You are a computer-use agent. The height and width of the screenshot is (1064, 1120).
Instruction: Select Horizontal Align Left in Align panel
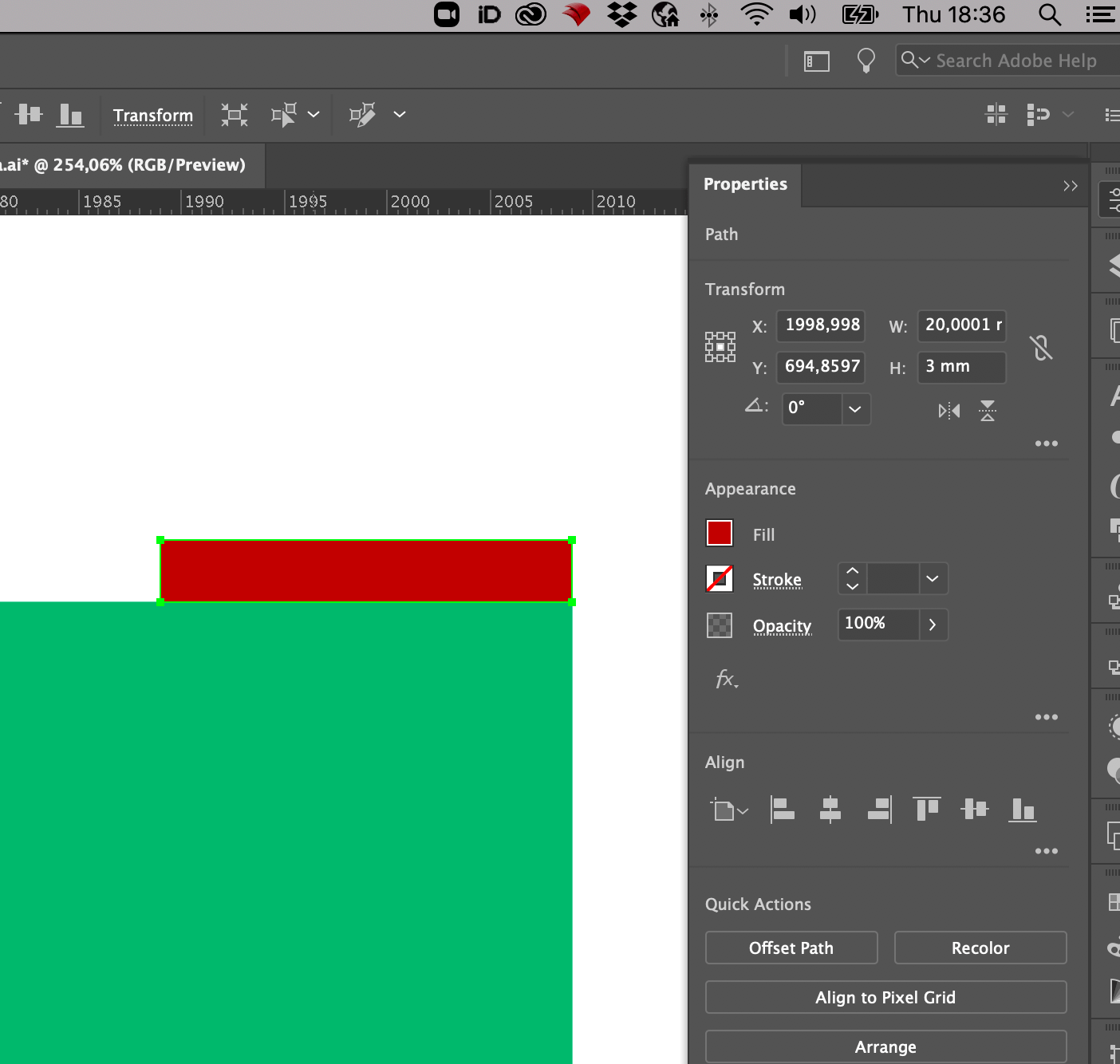pyautogui.click(x=782, y=809)
